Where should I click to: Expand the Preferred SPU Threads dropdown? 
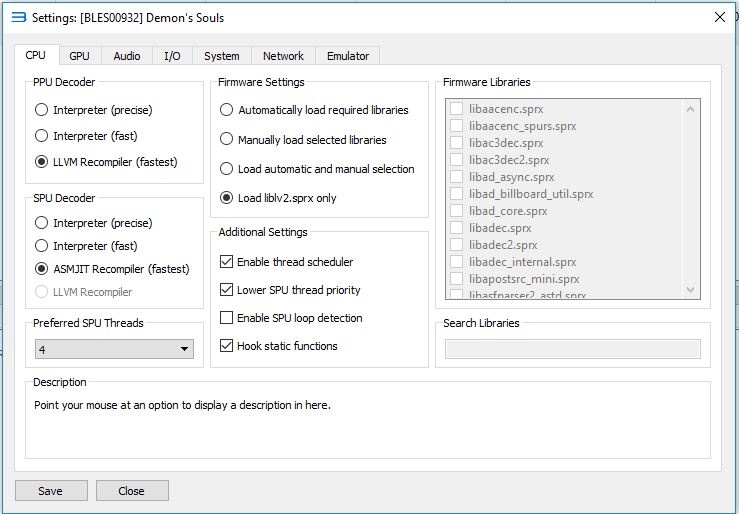coord(113,349)
